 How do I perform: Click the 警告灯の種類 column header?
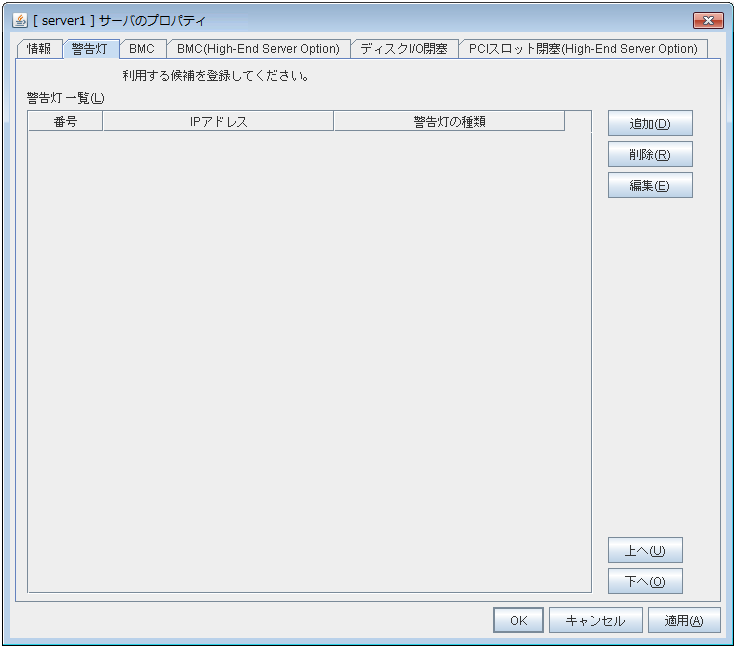pos(449,122)
